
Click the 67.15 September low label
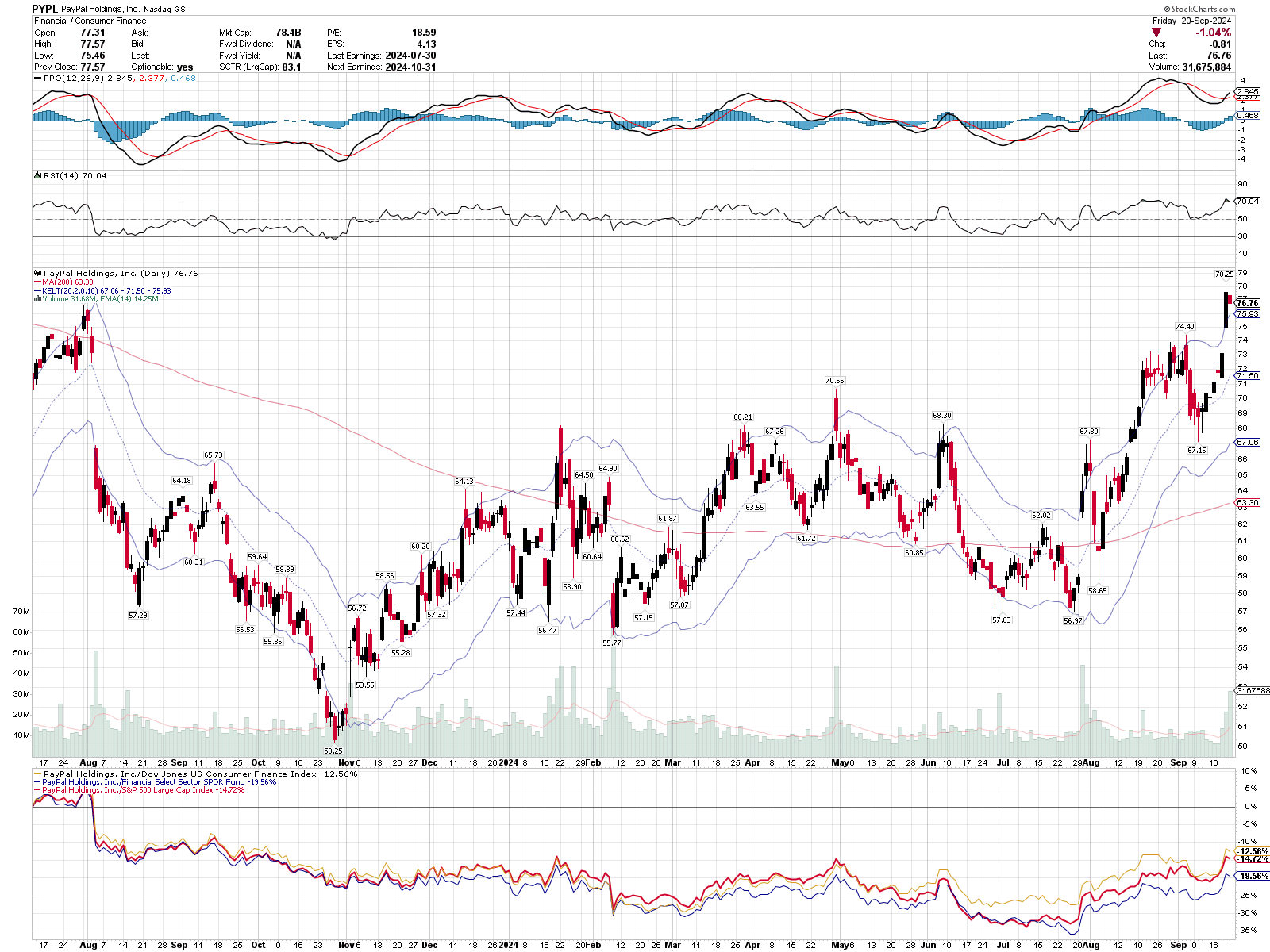click(x=1197, y=451)
